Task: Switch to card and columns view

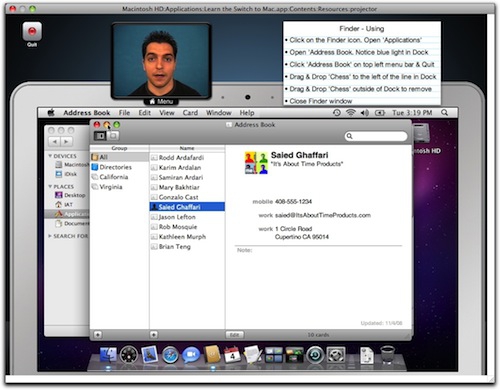Action: click(x=100, y=136)
